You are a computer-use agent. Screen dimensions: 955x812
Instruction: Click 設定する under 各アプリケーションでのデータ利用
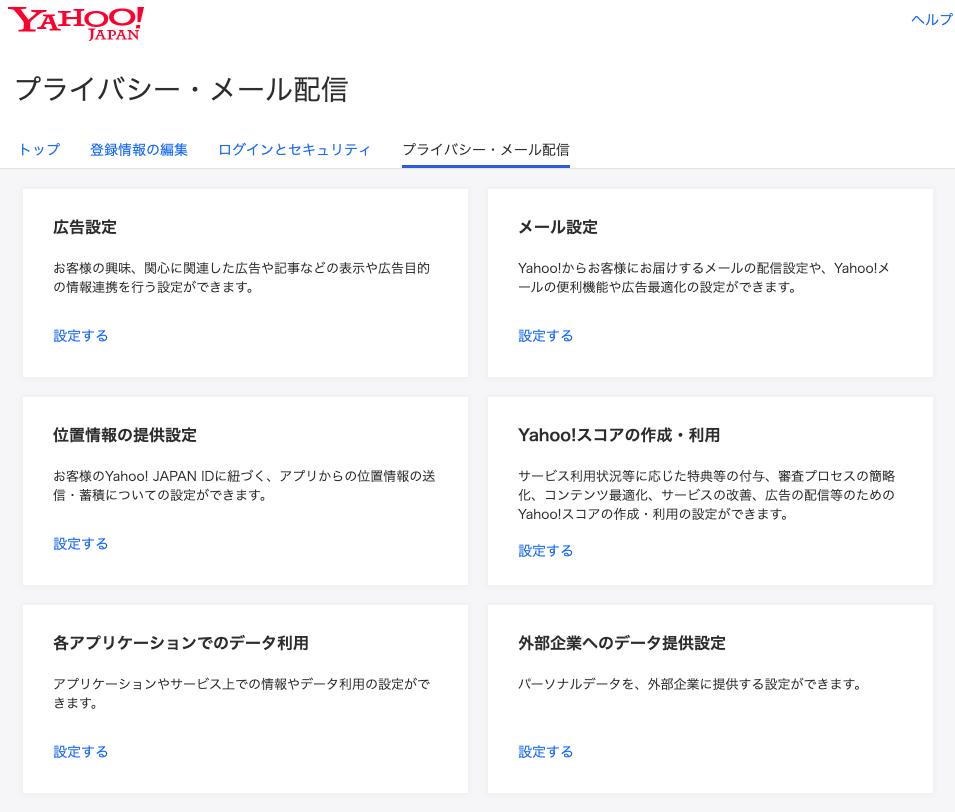tap(81, 752)
